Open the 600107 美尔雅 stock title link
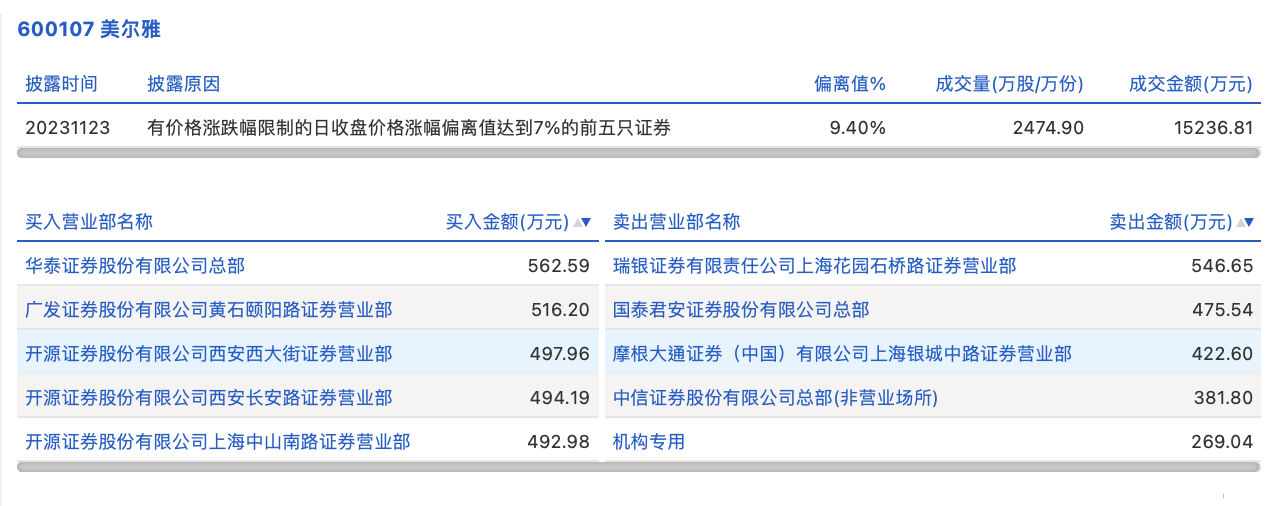 [89, 29]
